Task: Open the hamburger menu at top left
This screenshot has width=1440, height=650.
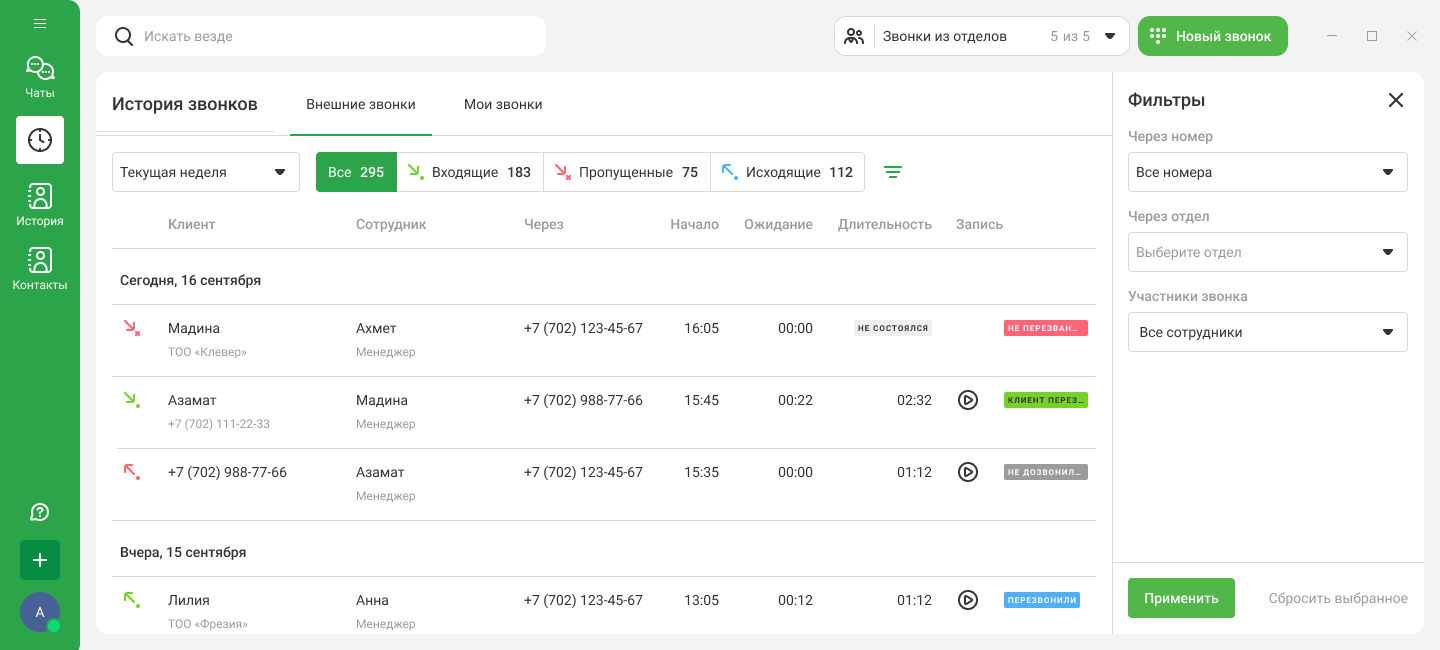Action: pos(40,23)
